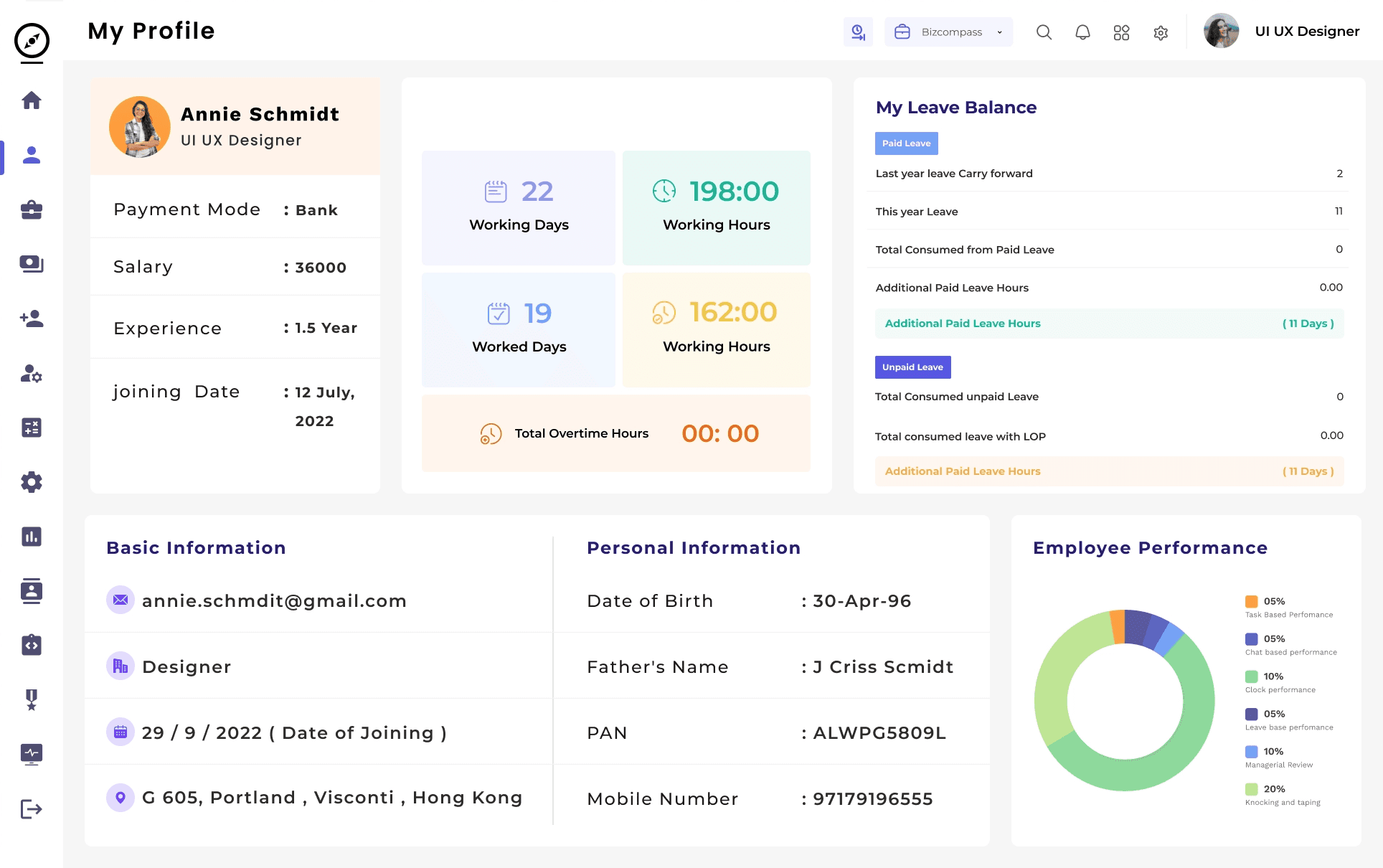Open notifications bell icon
This screenshot has width=1383, height=868.
pyautogui.click(x=1082, y=32)
